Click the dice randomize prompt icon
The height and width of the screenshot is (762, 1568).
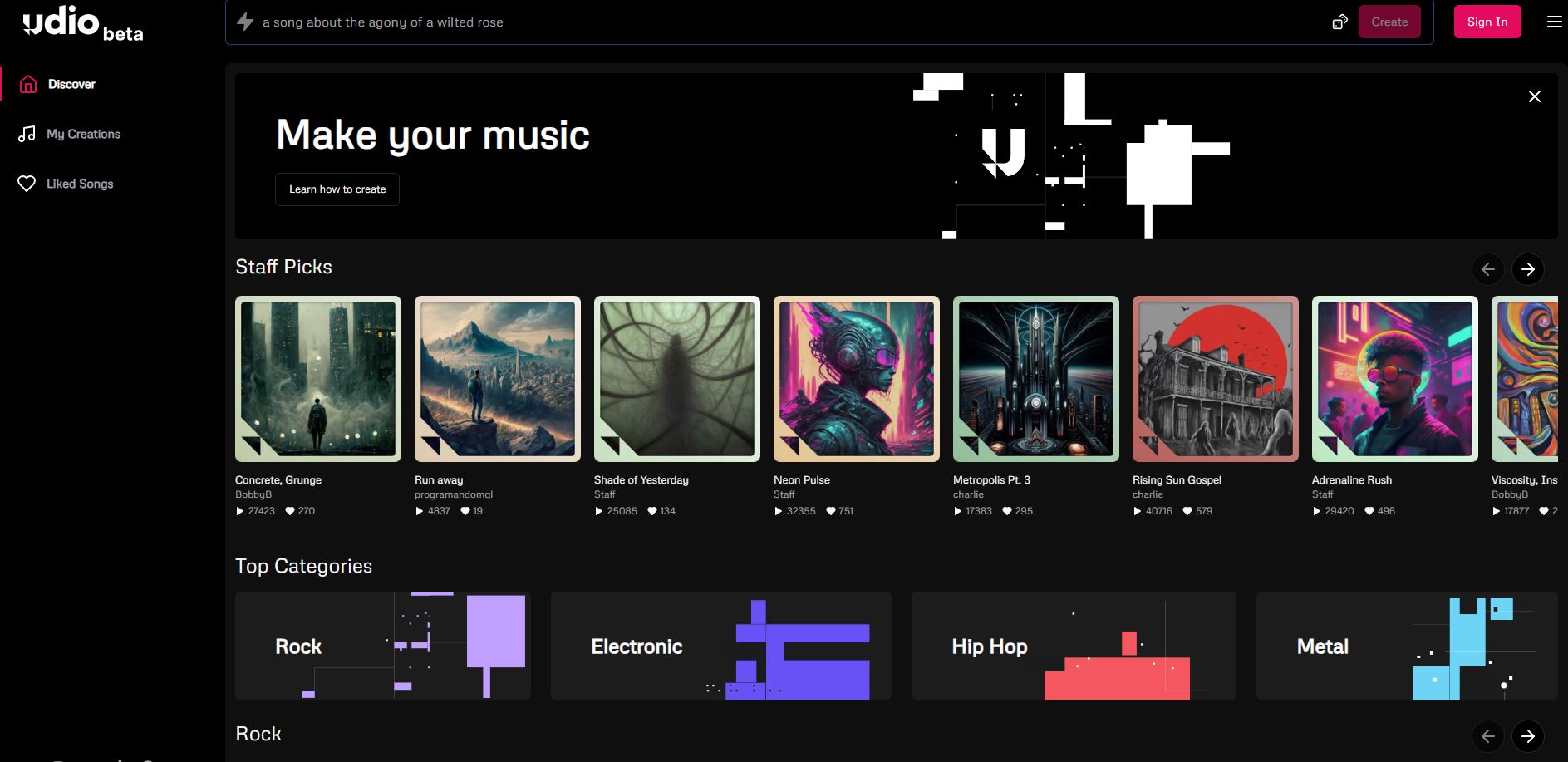click(x=1339, y=22)
